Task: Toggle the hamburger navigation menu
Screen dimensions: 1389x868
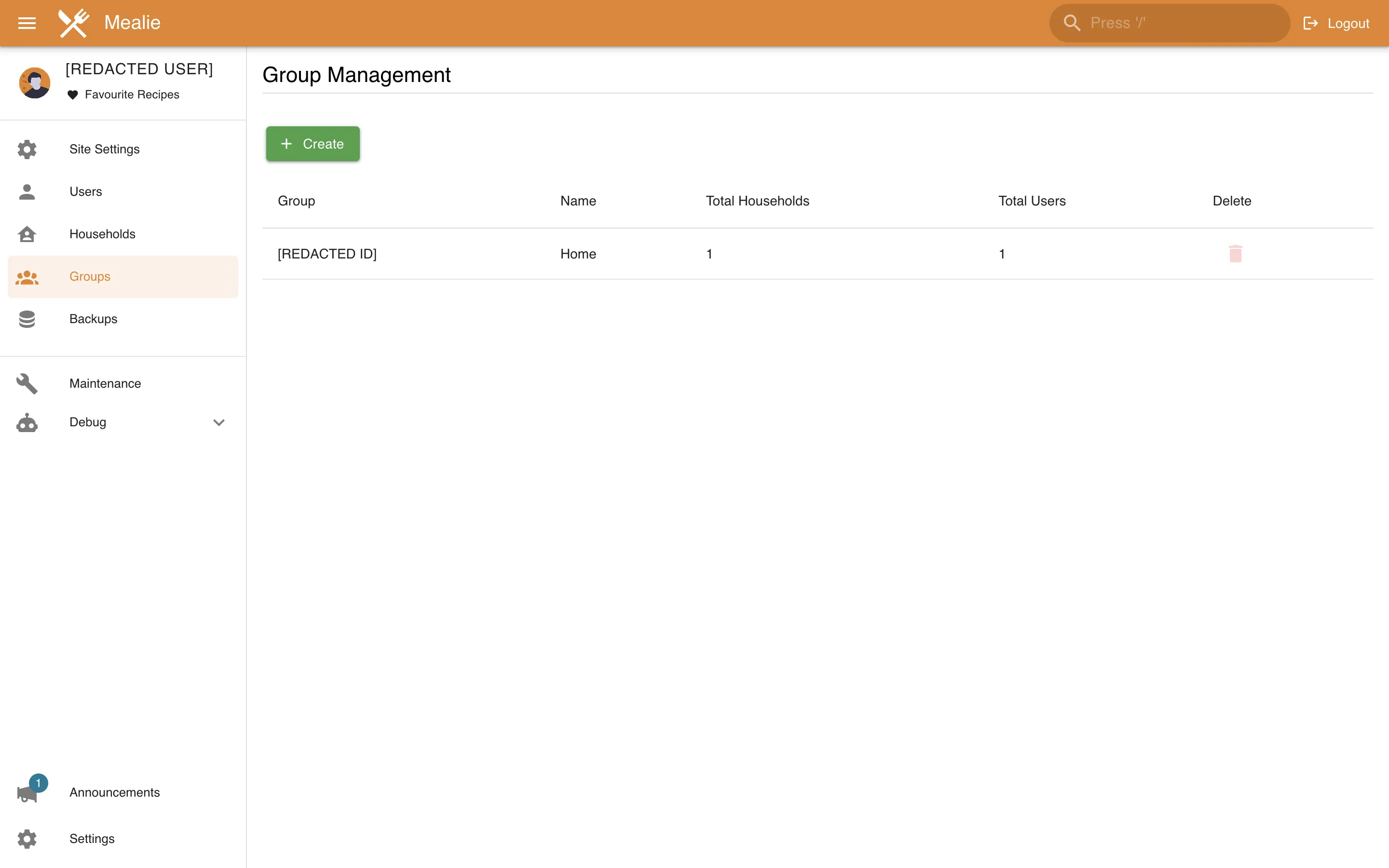Action: point(27,23)
